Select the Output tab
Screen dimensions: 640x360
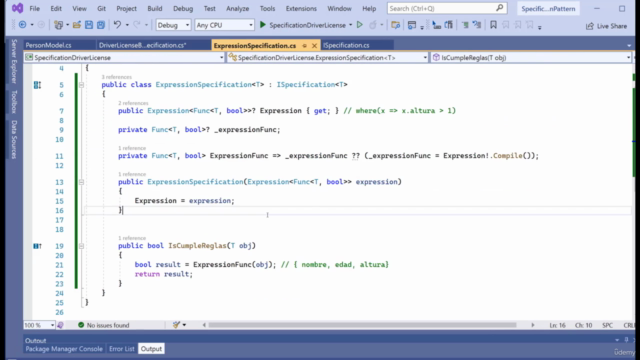point(151,349)
